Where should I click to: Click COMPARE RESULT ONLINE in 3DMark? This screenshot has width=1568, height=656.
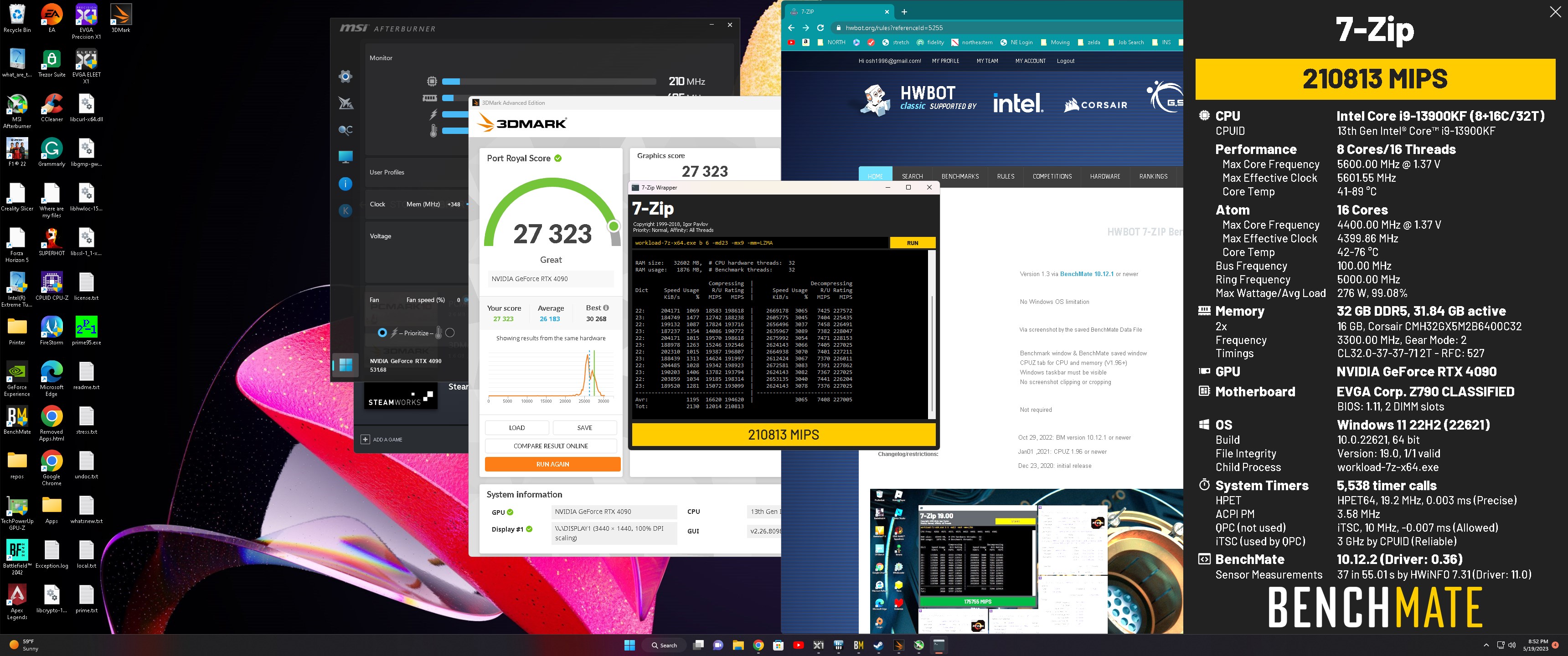point(551,446)
